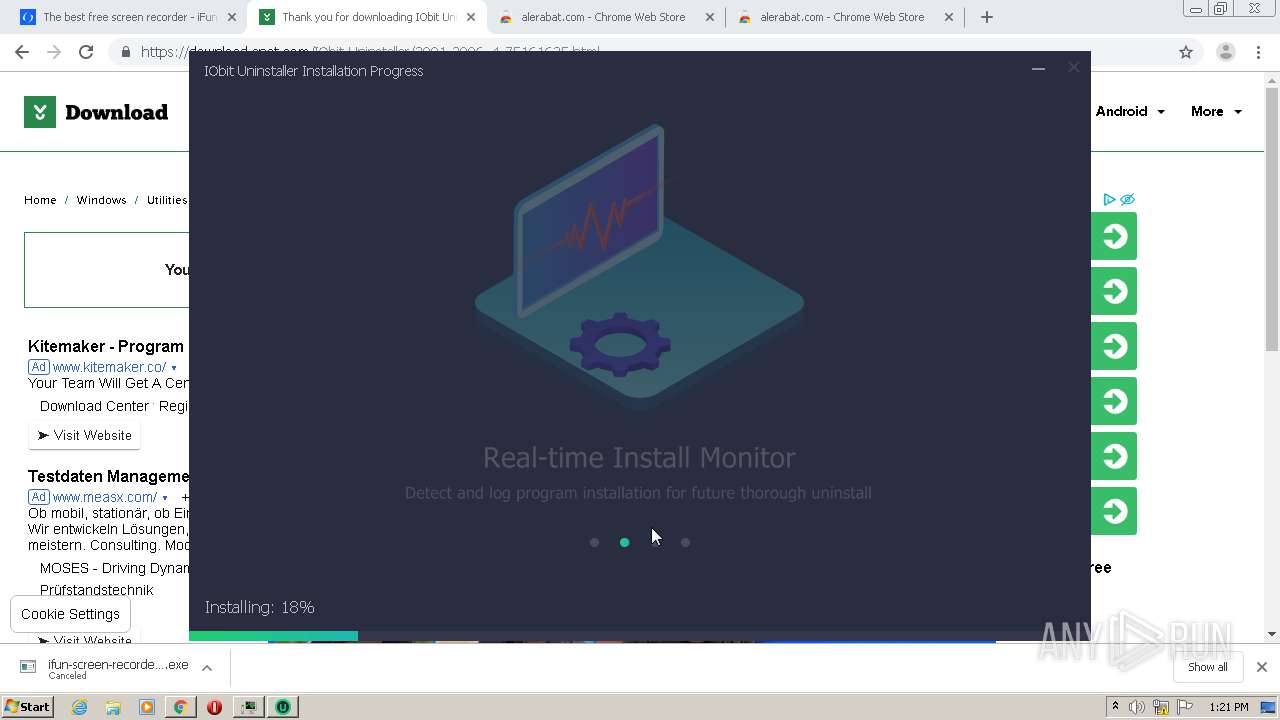The width and height of the screenshot is (1280, 720).
Task: Expand measx ad options arrow
Action: pos(165,498)
